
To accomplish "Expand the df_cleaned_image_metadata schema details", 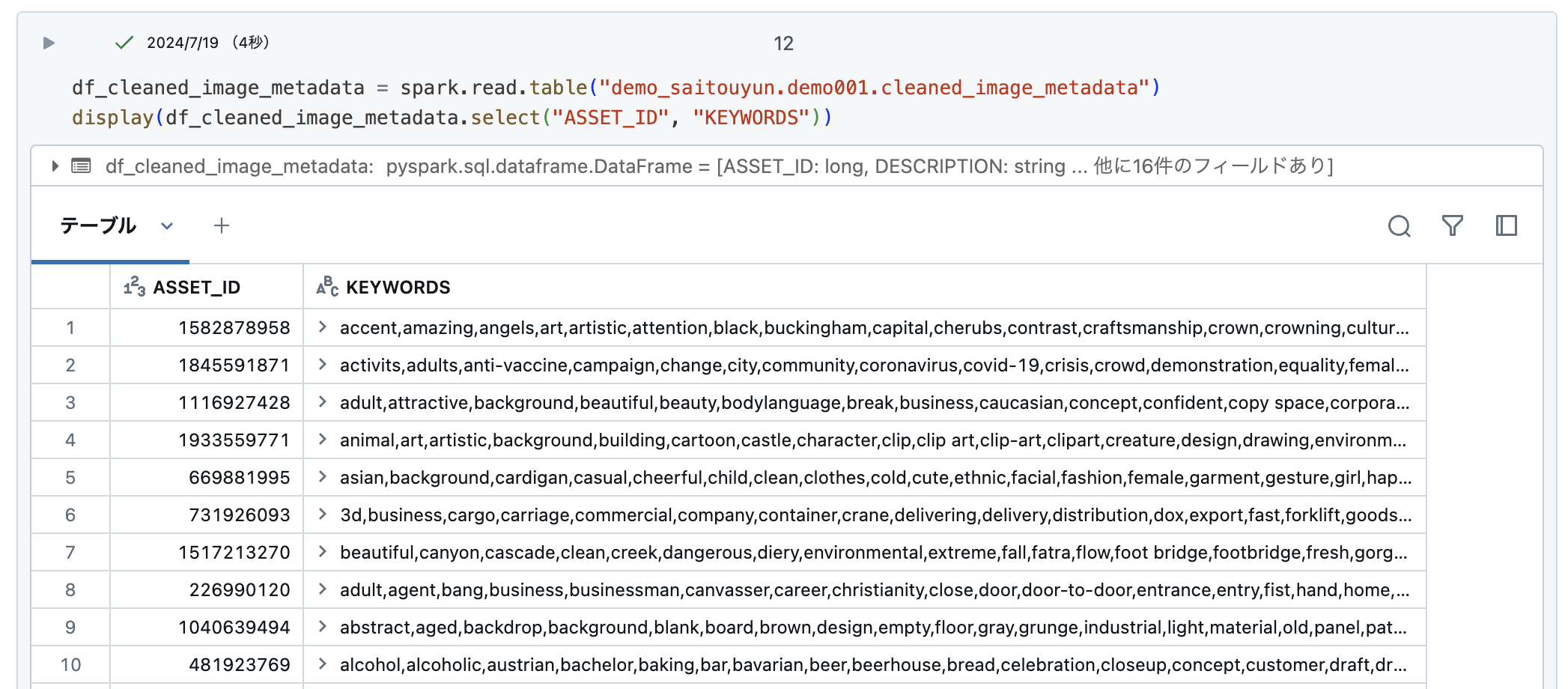I will (x=55, y=166).
